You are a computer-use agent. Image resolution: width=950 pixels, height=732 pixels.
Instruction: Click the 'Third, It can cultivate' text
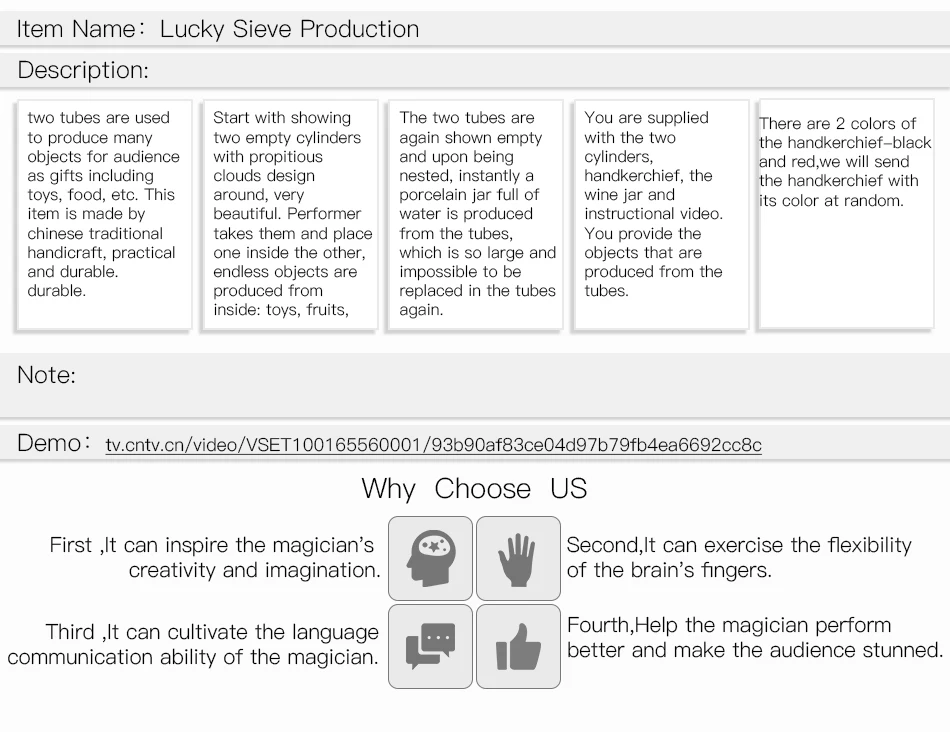click(193, 644)
